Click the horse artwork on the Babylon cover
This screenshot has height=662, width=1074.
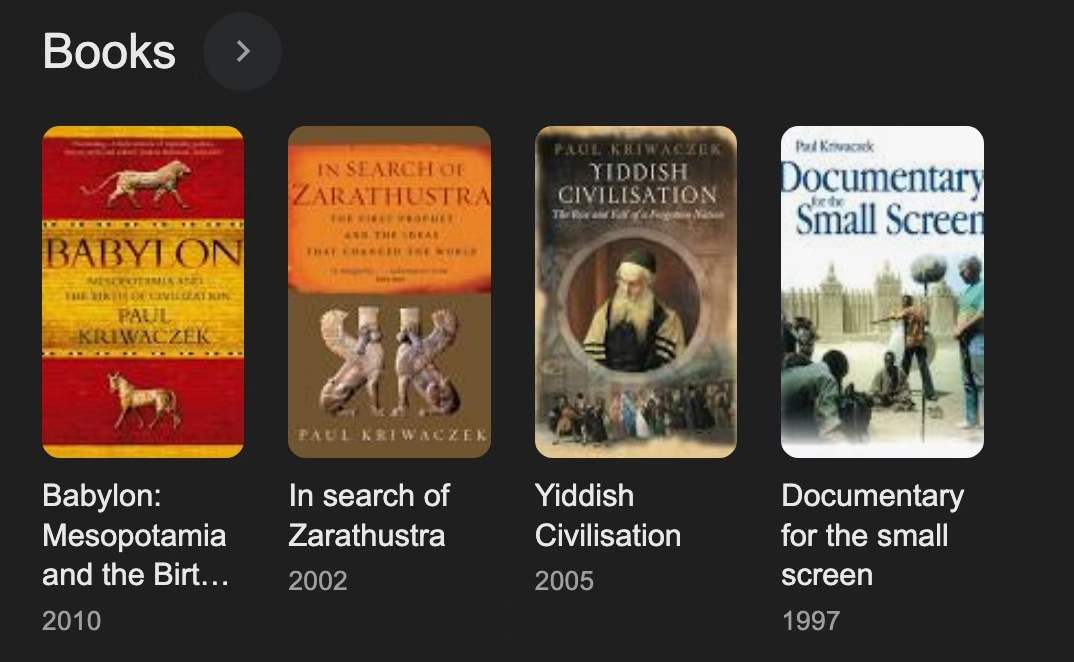144,401
